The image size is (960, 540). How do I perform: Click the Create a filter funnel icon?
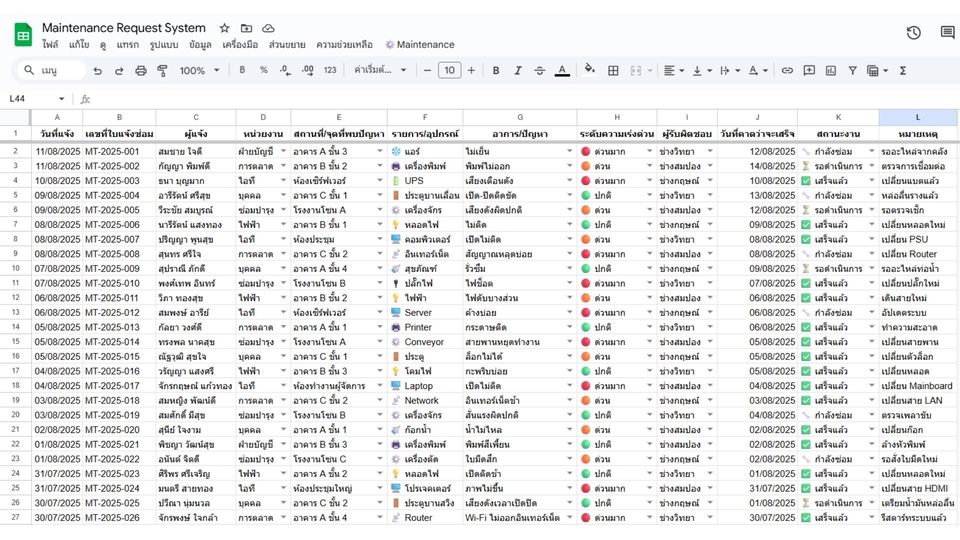pyautogui.click(x=852, y=70)
